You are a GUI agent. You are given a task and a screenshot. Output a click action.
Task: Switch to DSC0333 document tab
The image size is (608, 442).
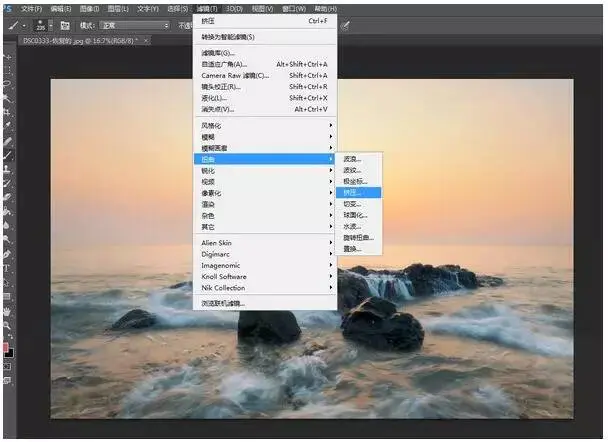80,40
